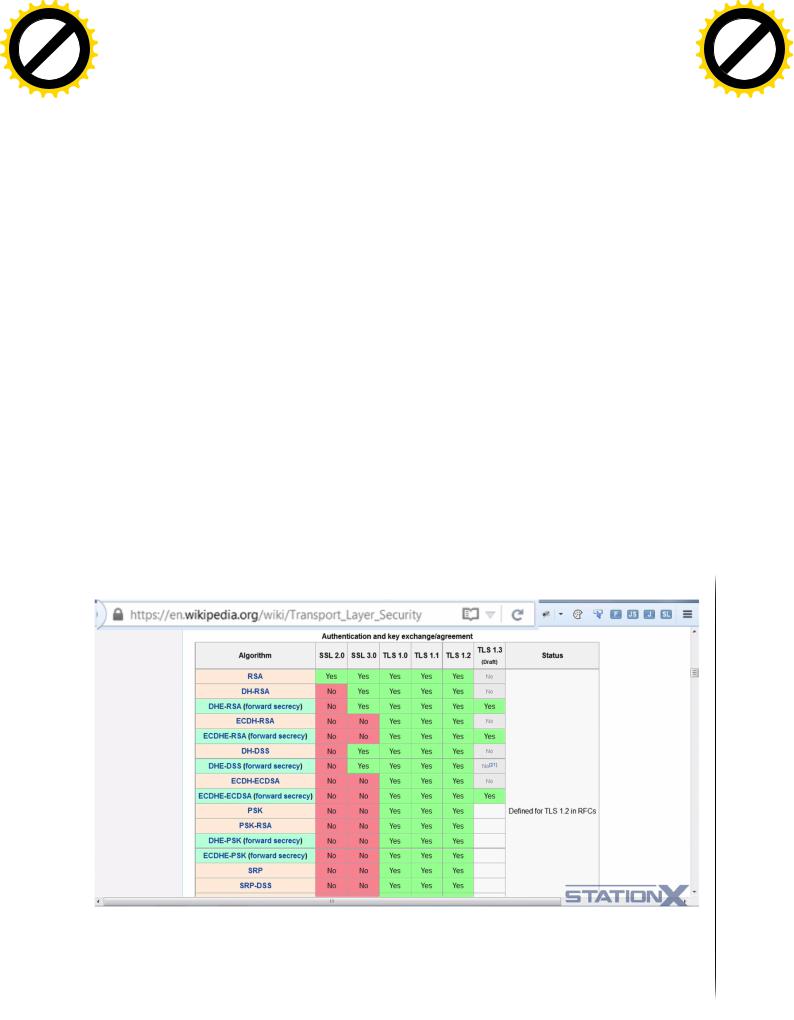Click the Yes in ECDHE-ECDSA row TLS 1.3
The width and height of the screenshot is (794, 1020).
point(490,796)
